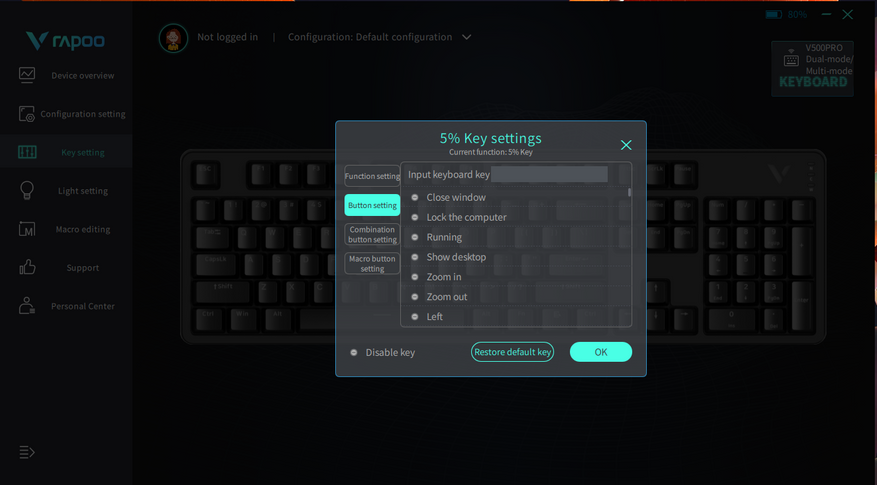Select the Show desktop radio option
The width and height of the screenshot is (877, 485).
tap(415, 257)
